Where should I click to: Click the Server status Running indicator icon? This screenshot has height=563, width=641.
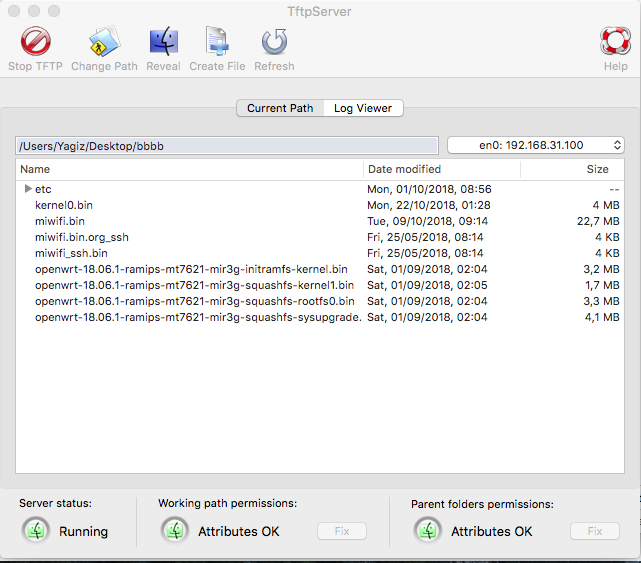36,531
